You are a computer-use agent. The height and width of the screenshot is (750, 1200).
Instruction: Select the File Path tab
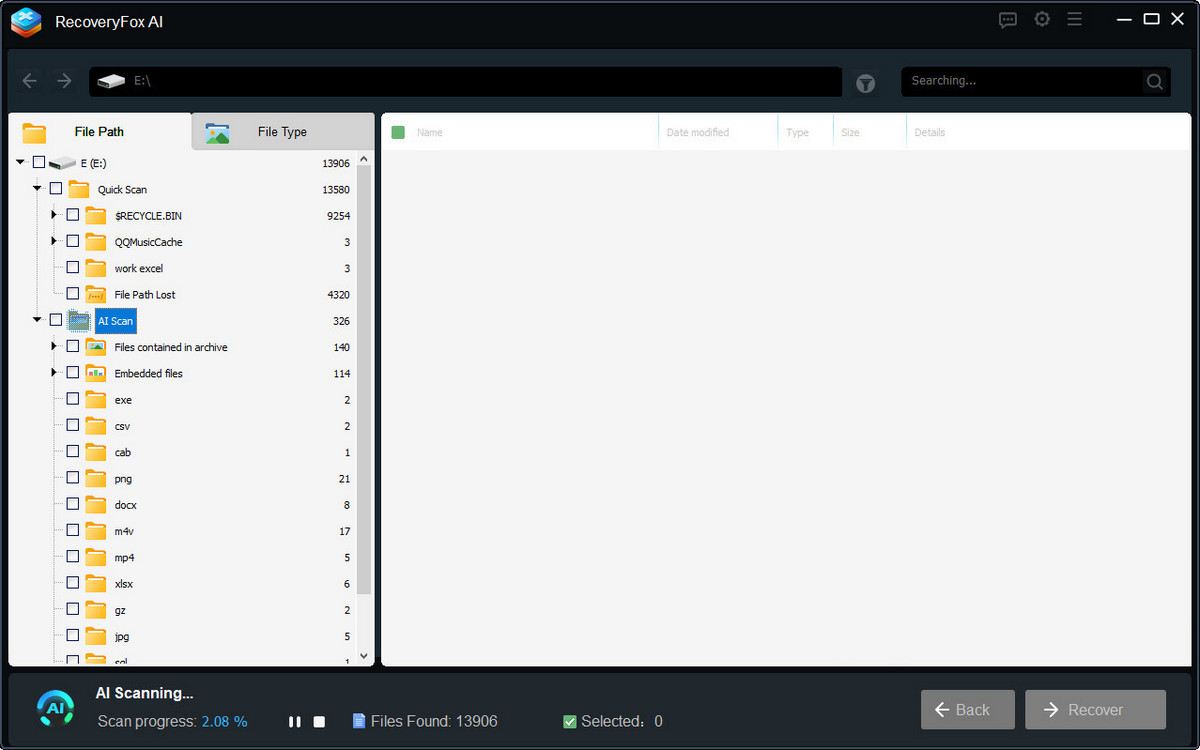(98, 131)
